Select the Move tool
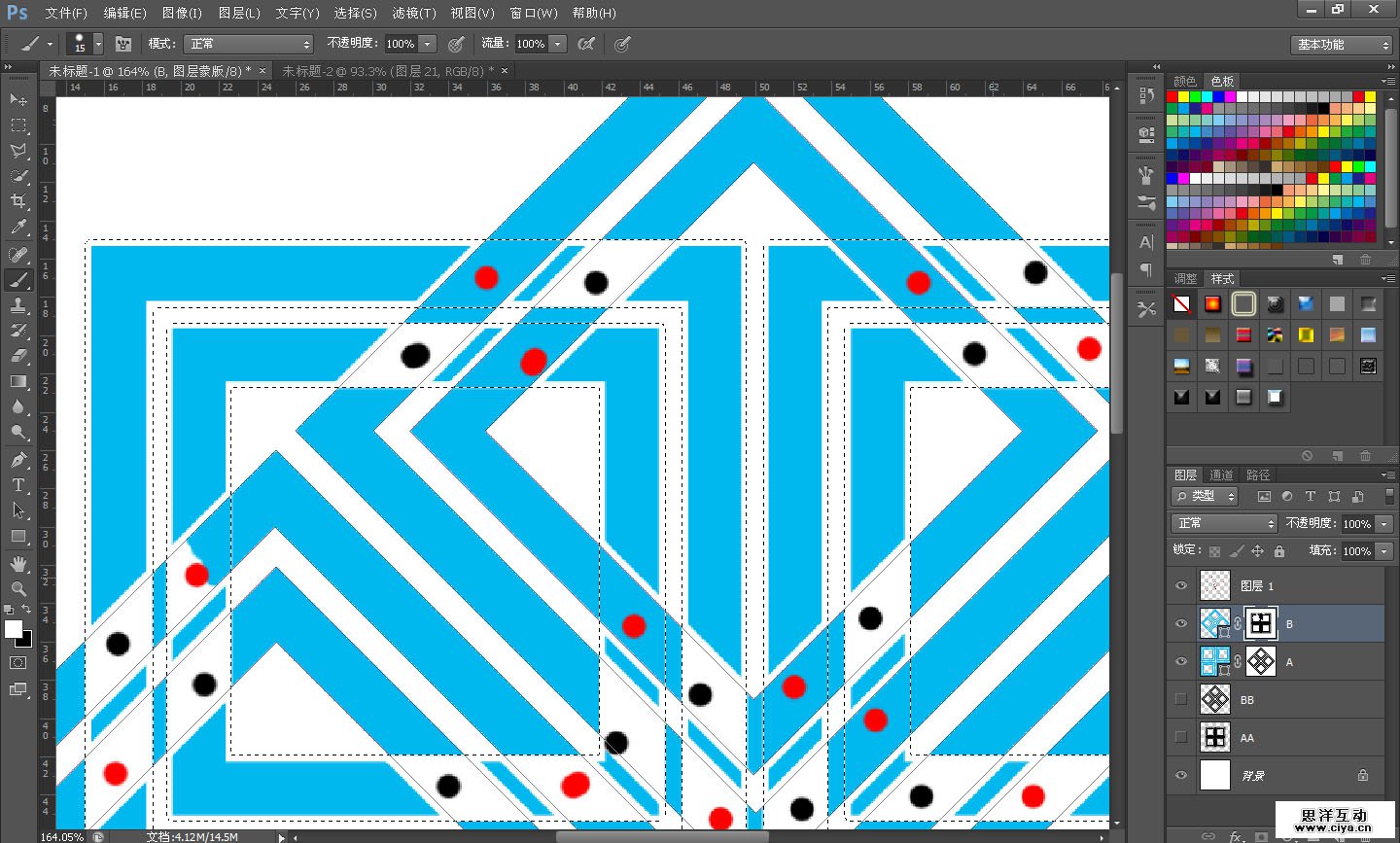Viewport: 1400px width, 843px height. [x=18, y=99]
